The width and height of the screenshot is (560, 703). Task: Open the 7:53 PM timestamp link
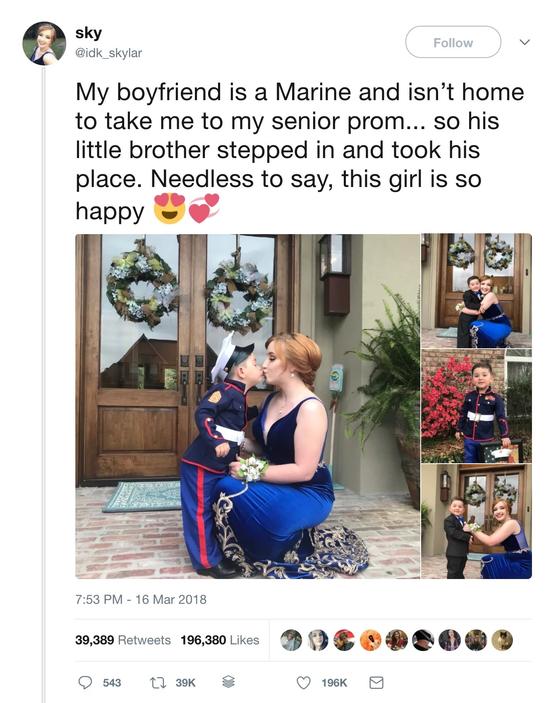pyautogui.click(x=141, y=599)
